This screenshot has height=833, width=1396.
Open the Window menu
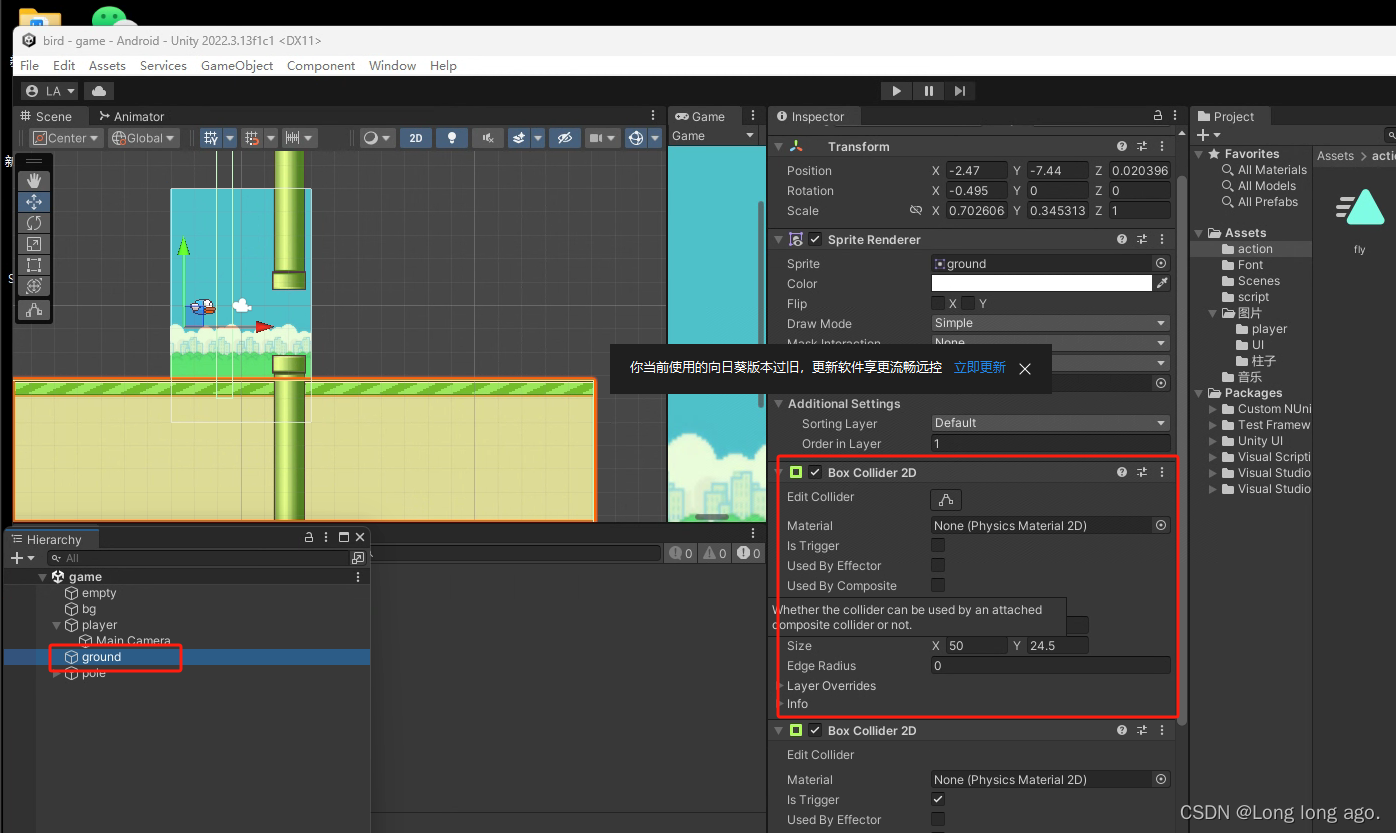click(392, 65)
